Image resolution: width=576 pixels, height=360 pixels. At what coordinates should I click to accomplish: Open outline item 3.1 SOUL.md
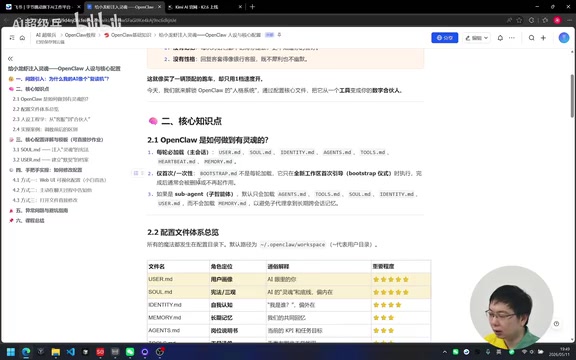[x=51, y=150]
